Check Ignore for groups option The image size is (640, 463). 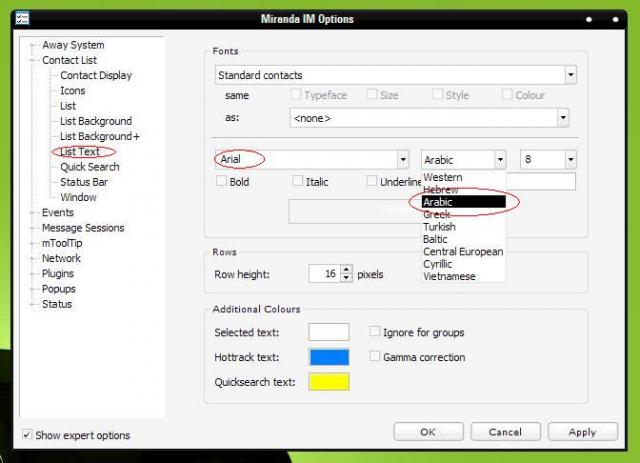(x=374, y=331)
